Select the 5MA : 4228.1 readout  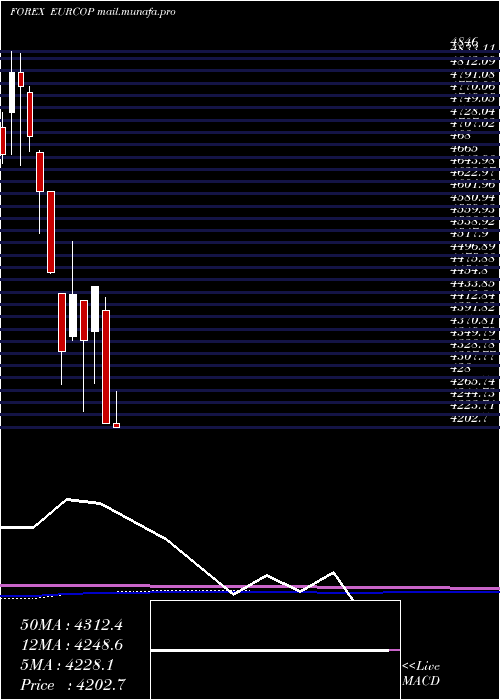pyautogui.click(x=67, y=665)
